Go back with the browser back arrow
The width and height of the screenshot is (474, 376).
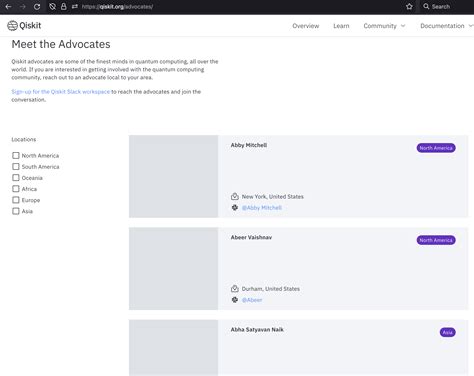[8, 7]
